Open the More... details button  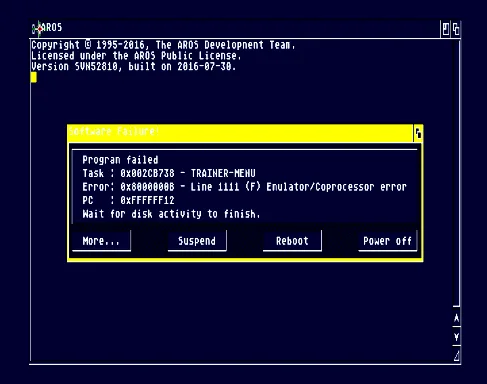101,241
